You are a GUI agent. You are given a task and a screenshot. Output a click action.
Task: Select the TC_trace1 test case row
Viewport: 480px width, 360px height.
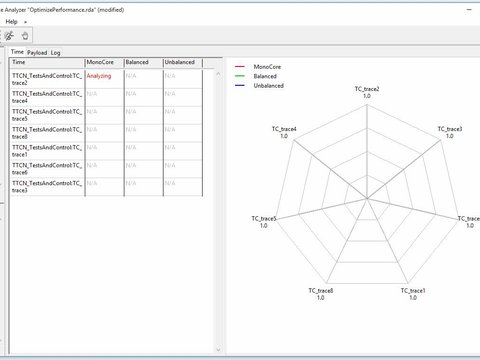tap(106, 151)
